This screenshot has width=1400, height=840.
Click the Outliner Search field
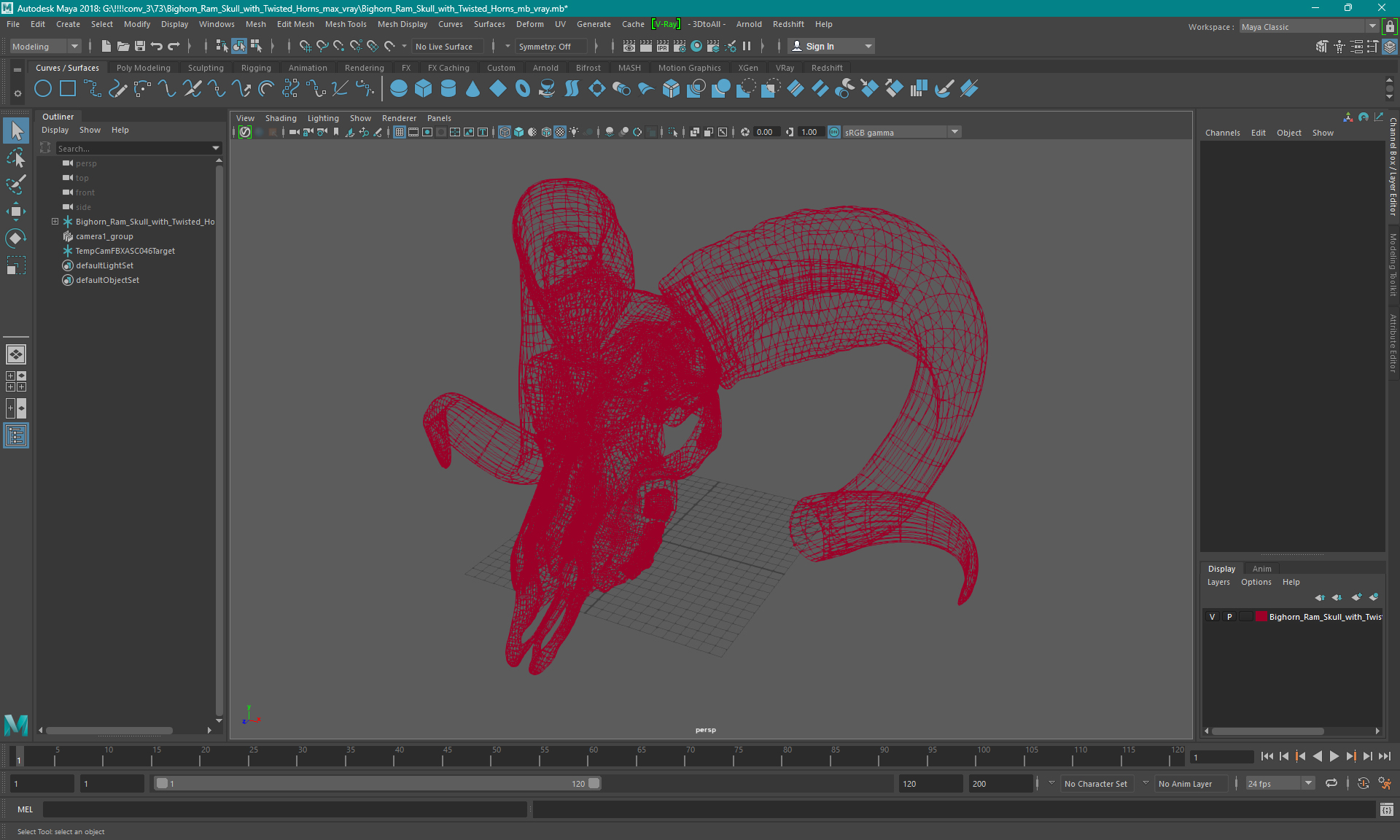(x=133, y=148)
